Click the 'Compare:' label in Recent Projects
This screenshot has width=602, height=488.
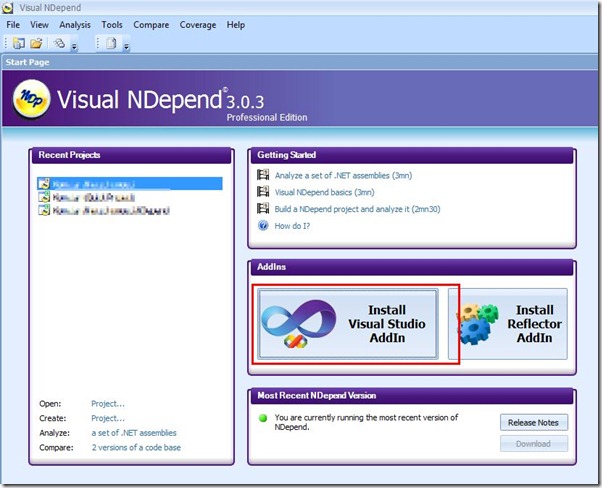[x=56, y=448]
